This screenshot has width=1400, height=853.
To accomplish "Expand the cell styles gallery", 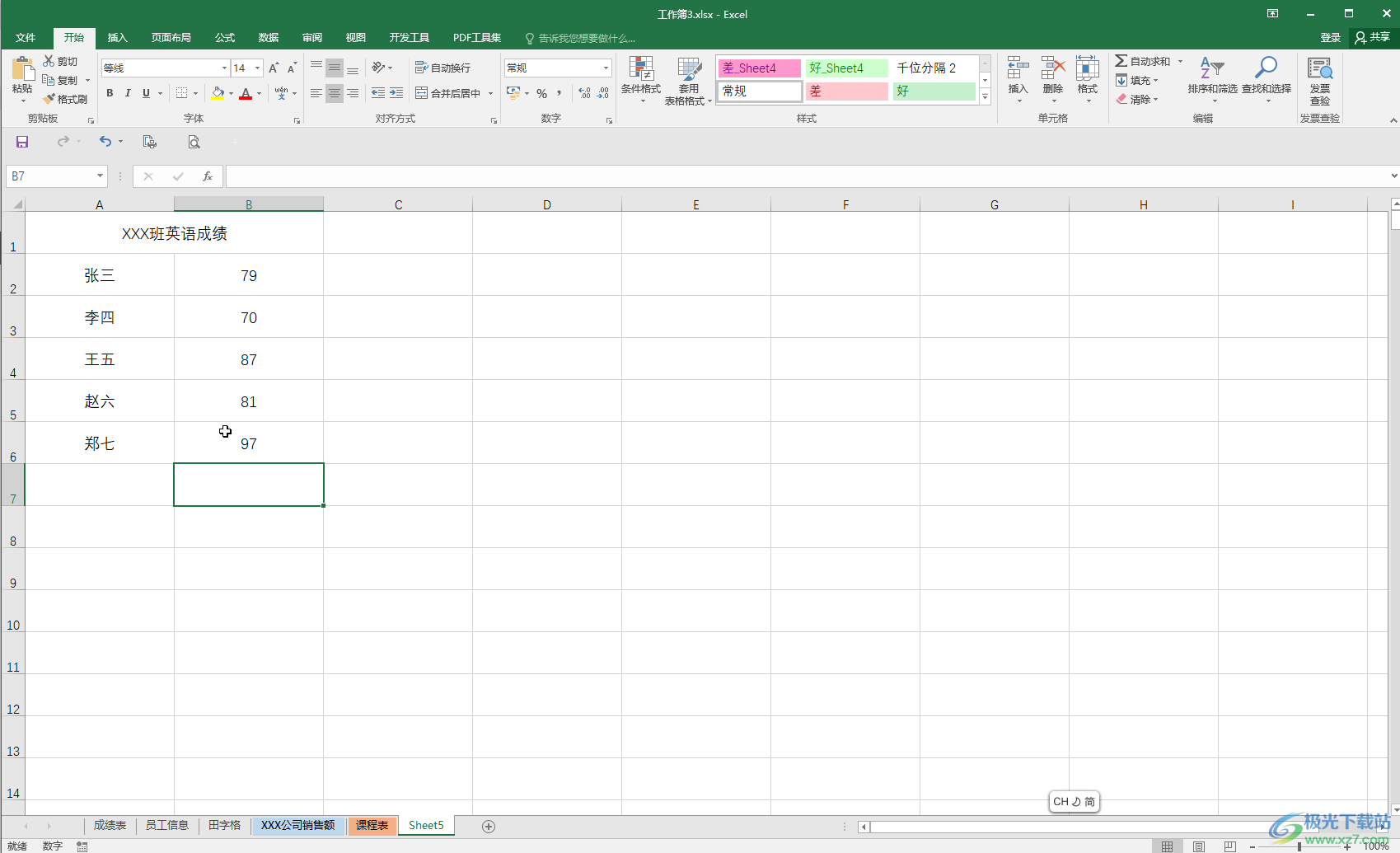I will 985,97.
